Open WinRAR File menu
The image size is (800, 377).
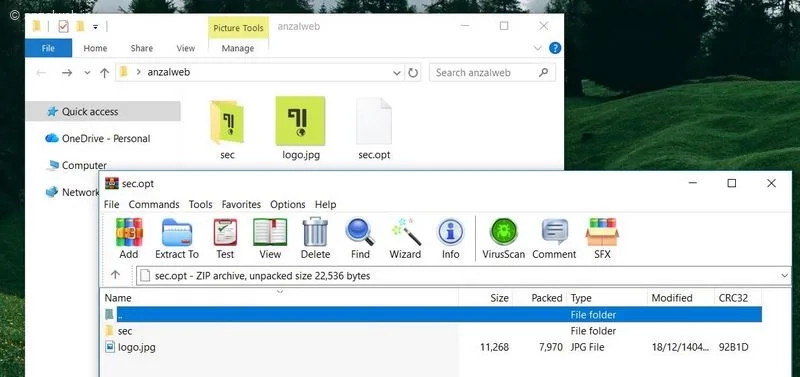(111, 204)
